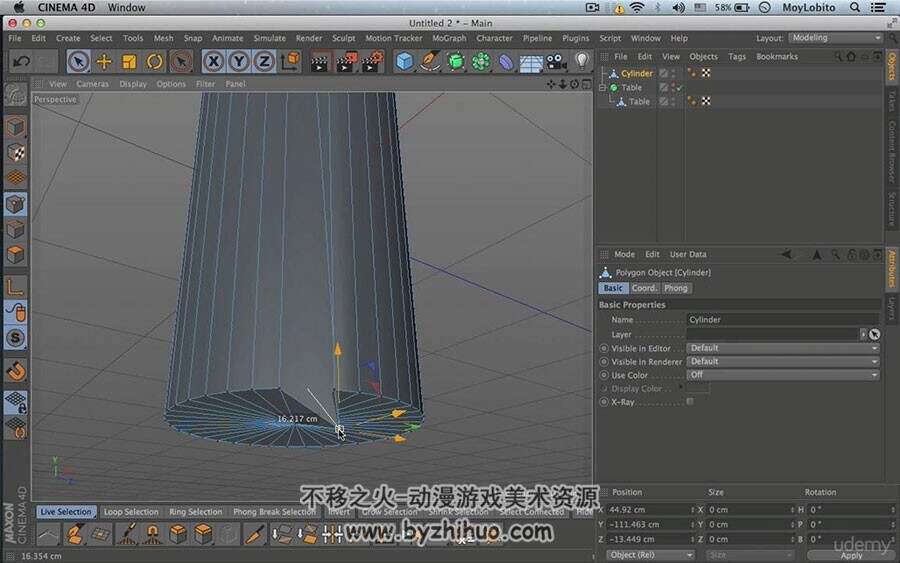Open Visible in Renderer dropdown
The image size is (900, 563).
(x=783, y=362)
